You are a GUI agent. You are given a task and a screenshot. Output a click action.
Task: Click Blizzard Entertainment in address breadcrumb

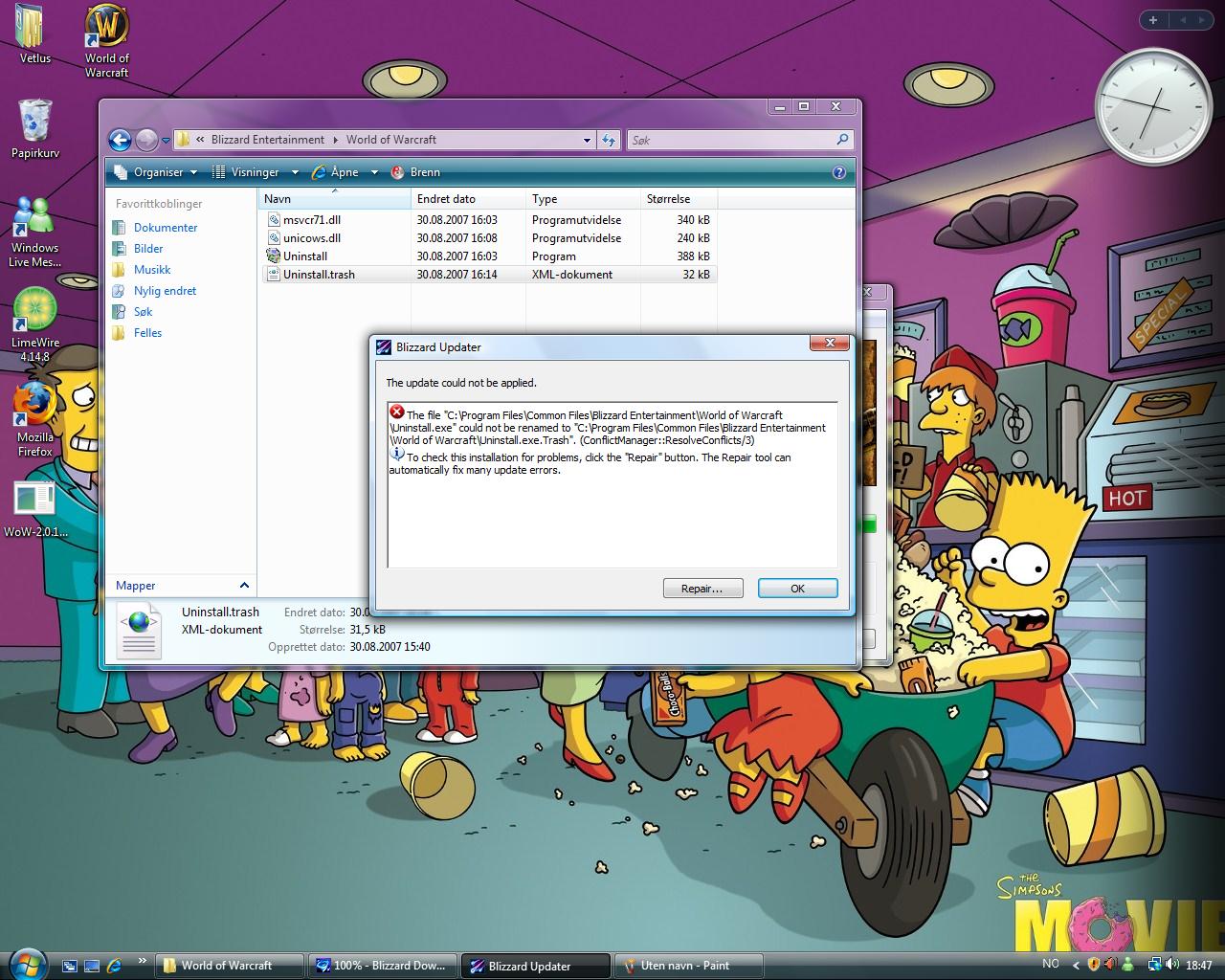coord(268,140)
